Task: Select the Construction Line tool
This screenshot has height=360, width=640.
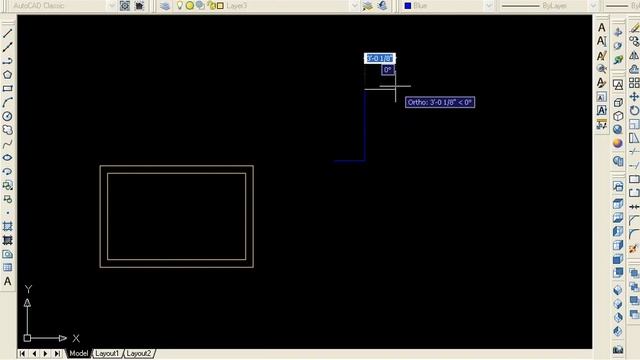Action: (x=7, y=47)
